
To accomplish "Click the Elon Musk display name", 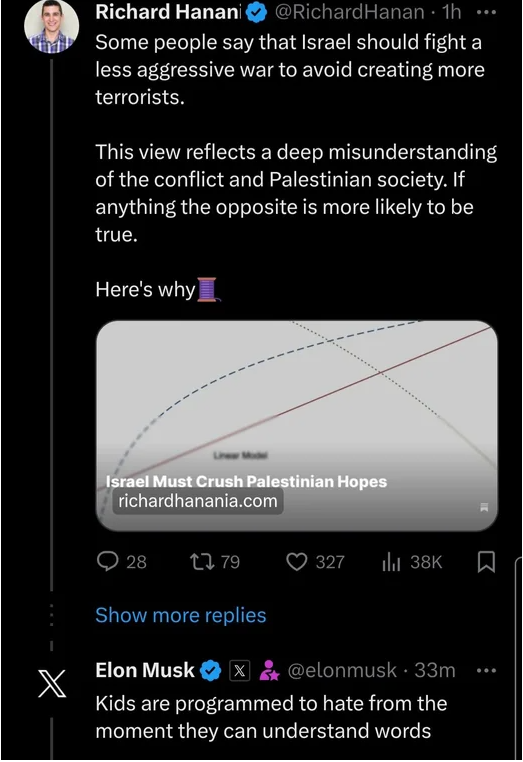I will 145,670.
